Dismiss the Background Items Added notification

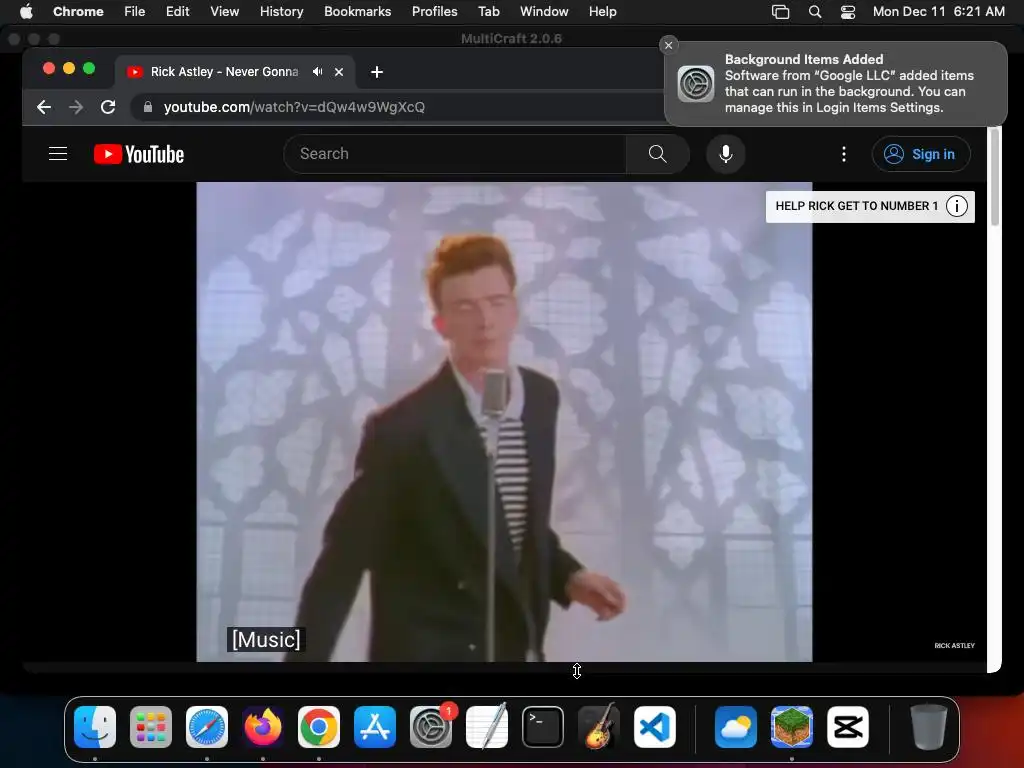668,45
